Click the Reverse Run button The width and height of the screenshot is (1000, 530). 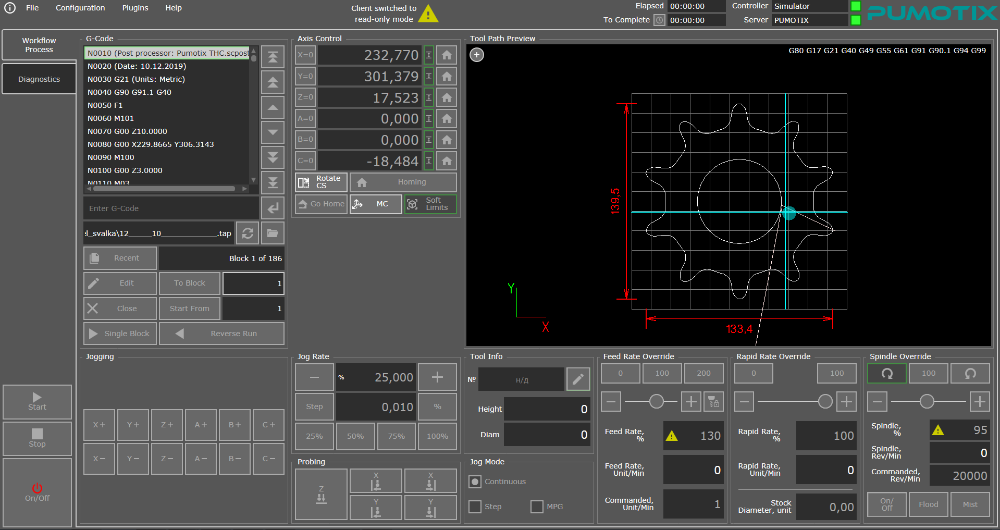(222, 334)
